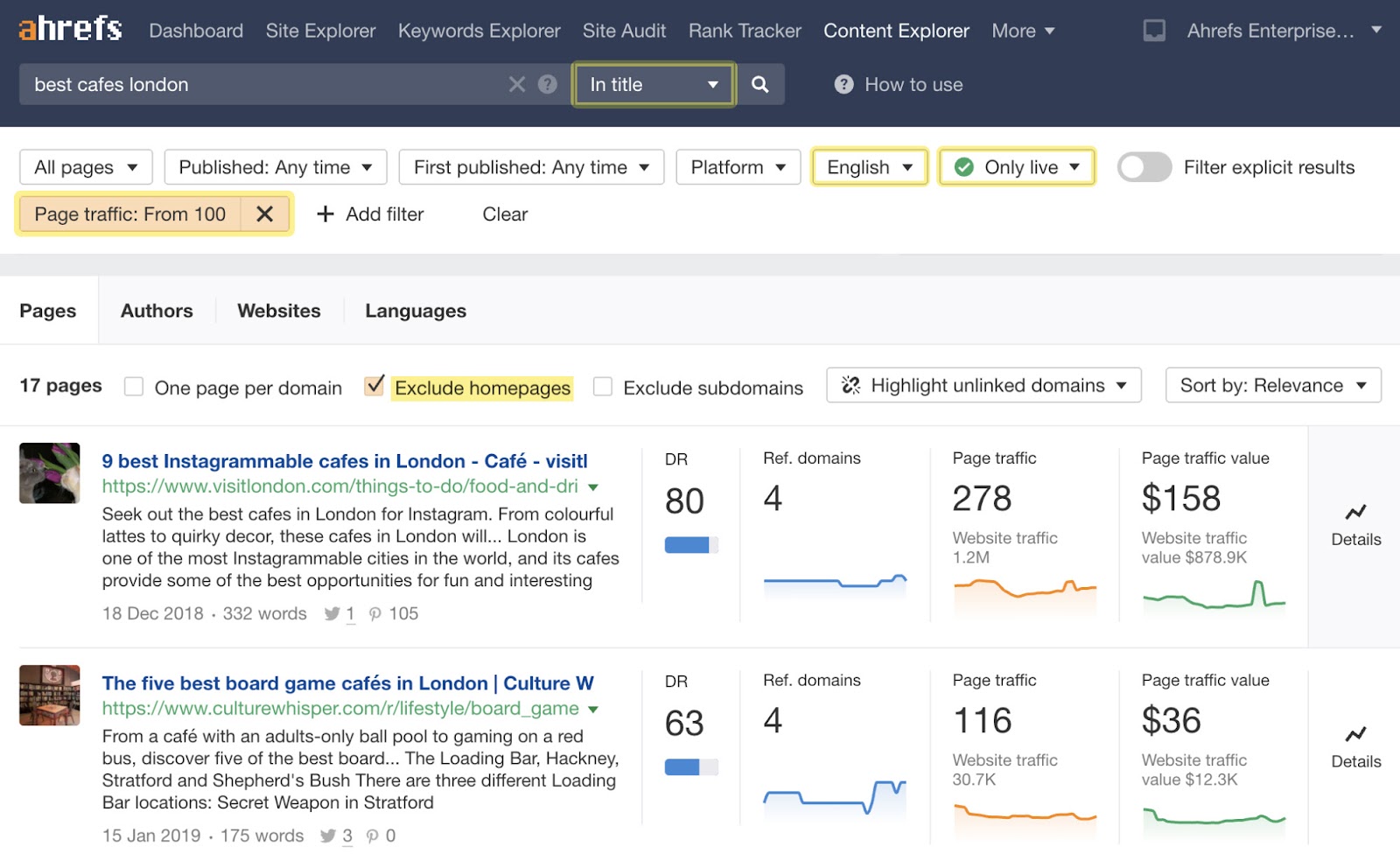This screenshot has height=868, width=1400.
Task: Open the notifications monitor icon in header
Action: pos(1154,31)
